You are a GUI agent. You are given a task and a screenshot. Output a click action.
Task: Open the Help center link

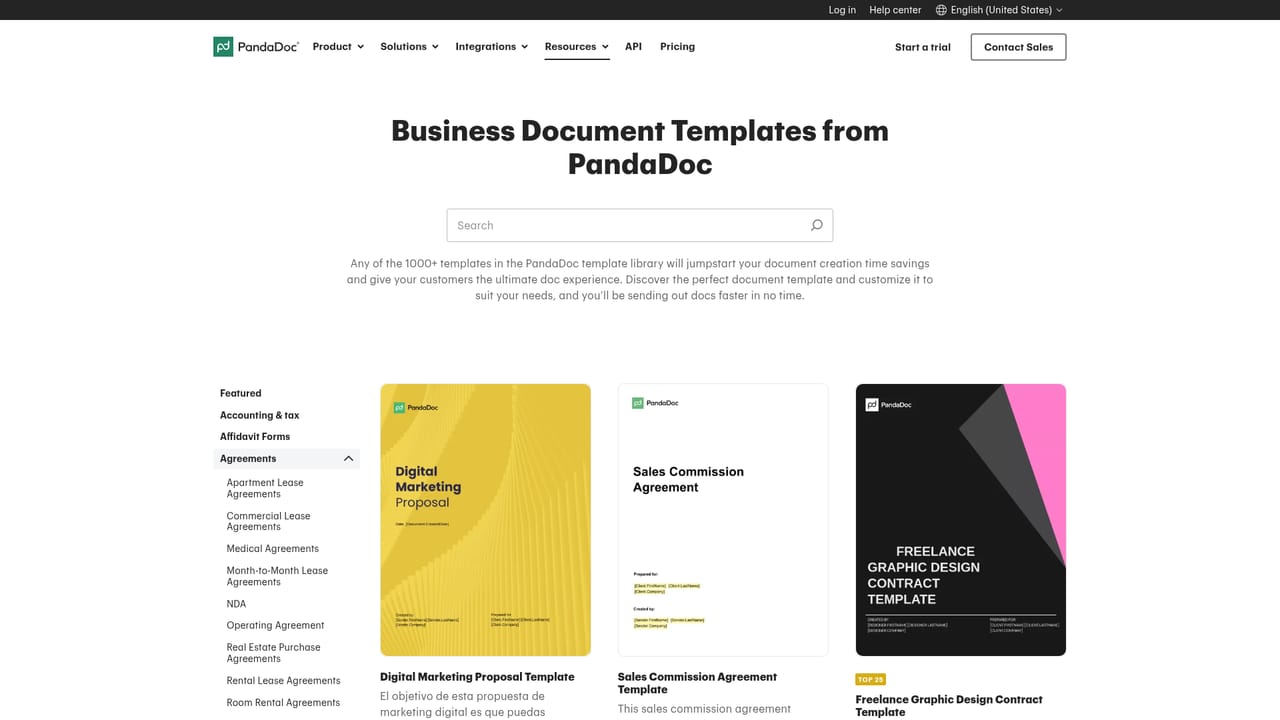(895, 10)
